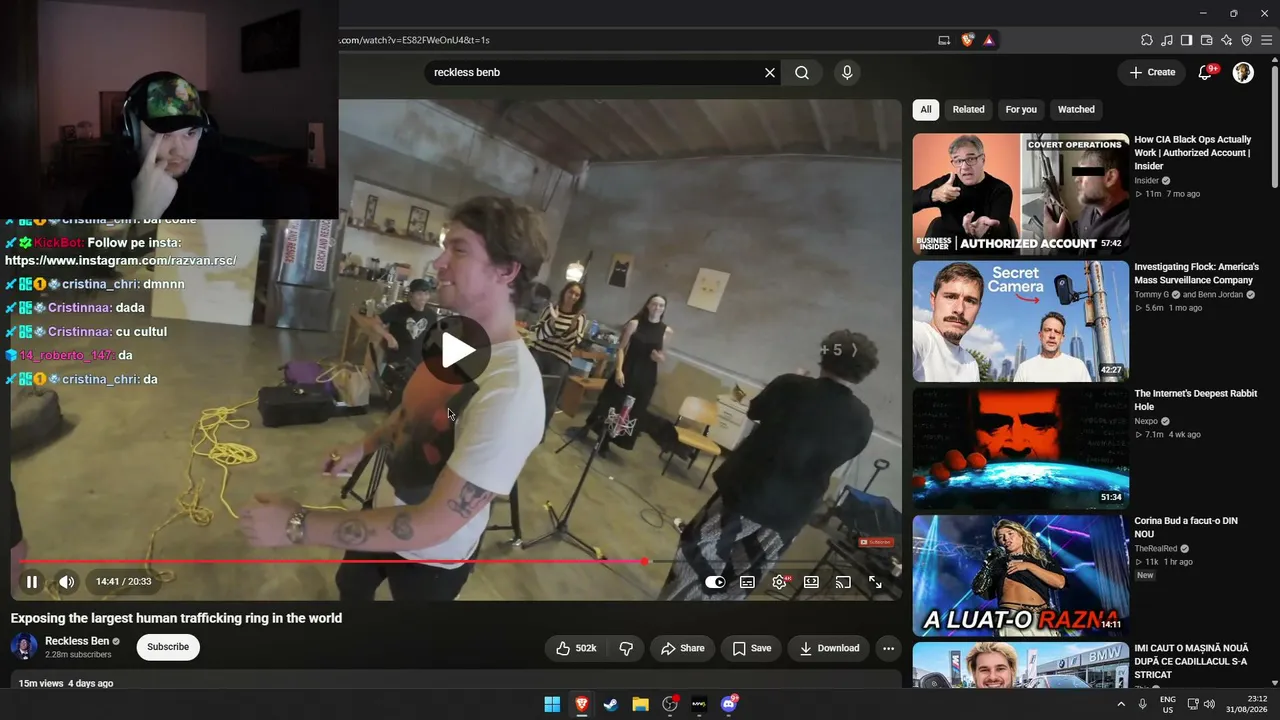Image resolution: width=1280 pixels, height=720 pixels.
Task: Select the 'Watched' filter chip
Action: [x=1076, y=109]
